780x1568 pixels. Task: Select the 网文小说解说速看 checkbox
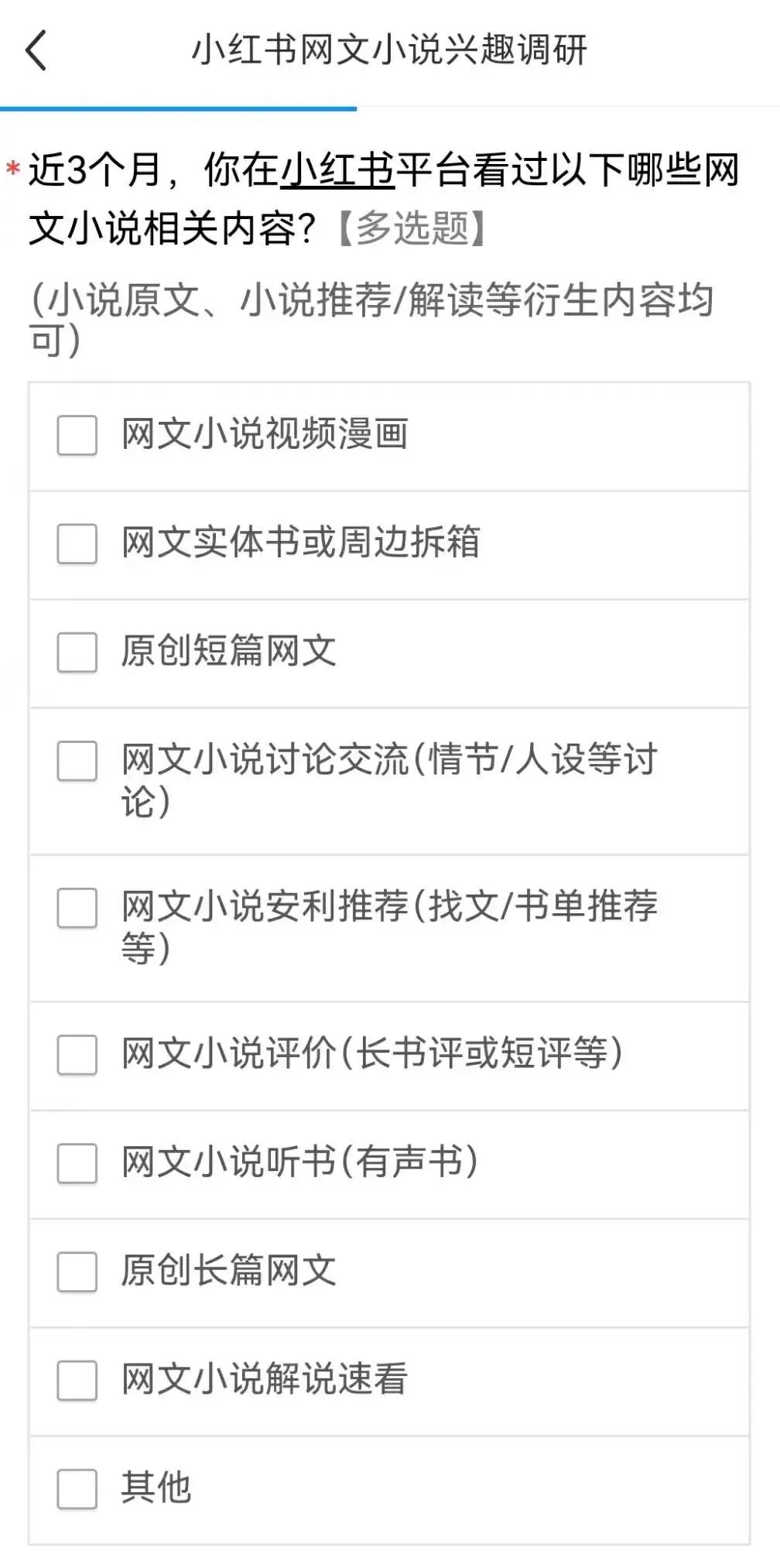coord(77,1380)
